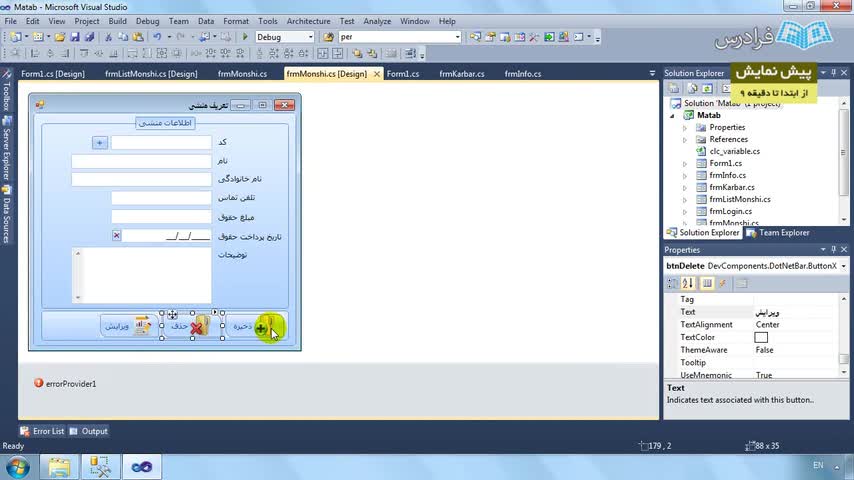
Task: Toggle Alphabetical sort in Properties panel
Action: click(688, 283)
